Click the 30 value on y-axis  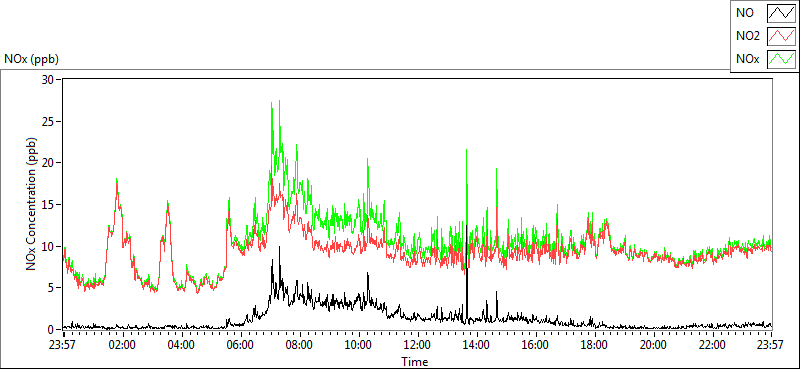pos(48,80)
